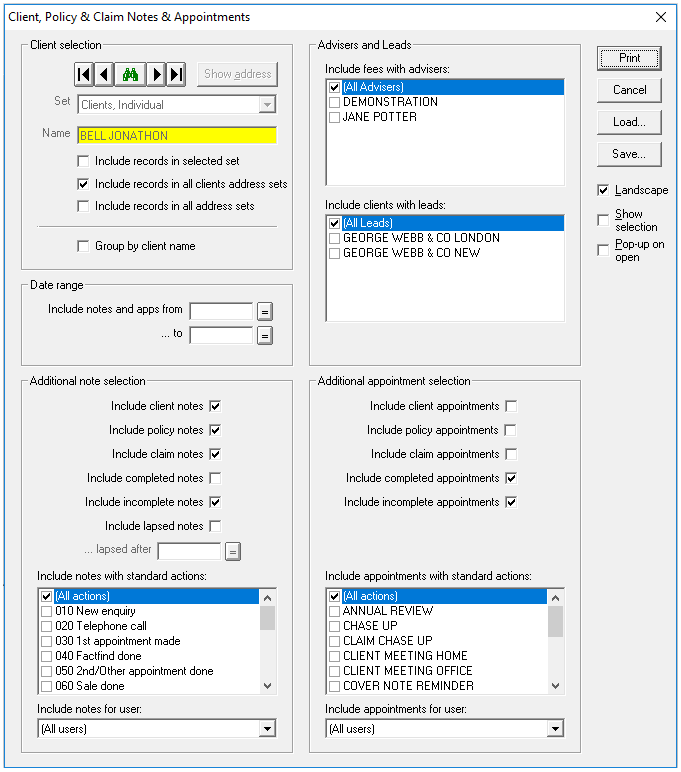Check Include records in selected set
The image size is (681, 772).
(x=83, y=161)
